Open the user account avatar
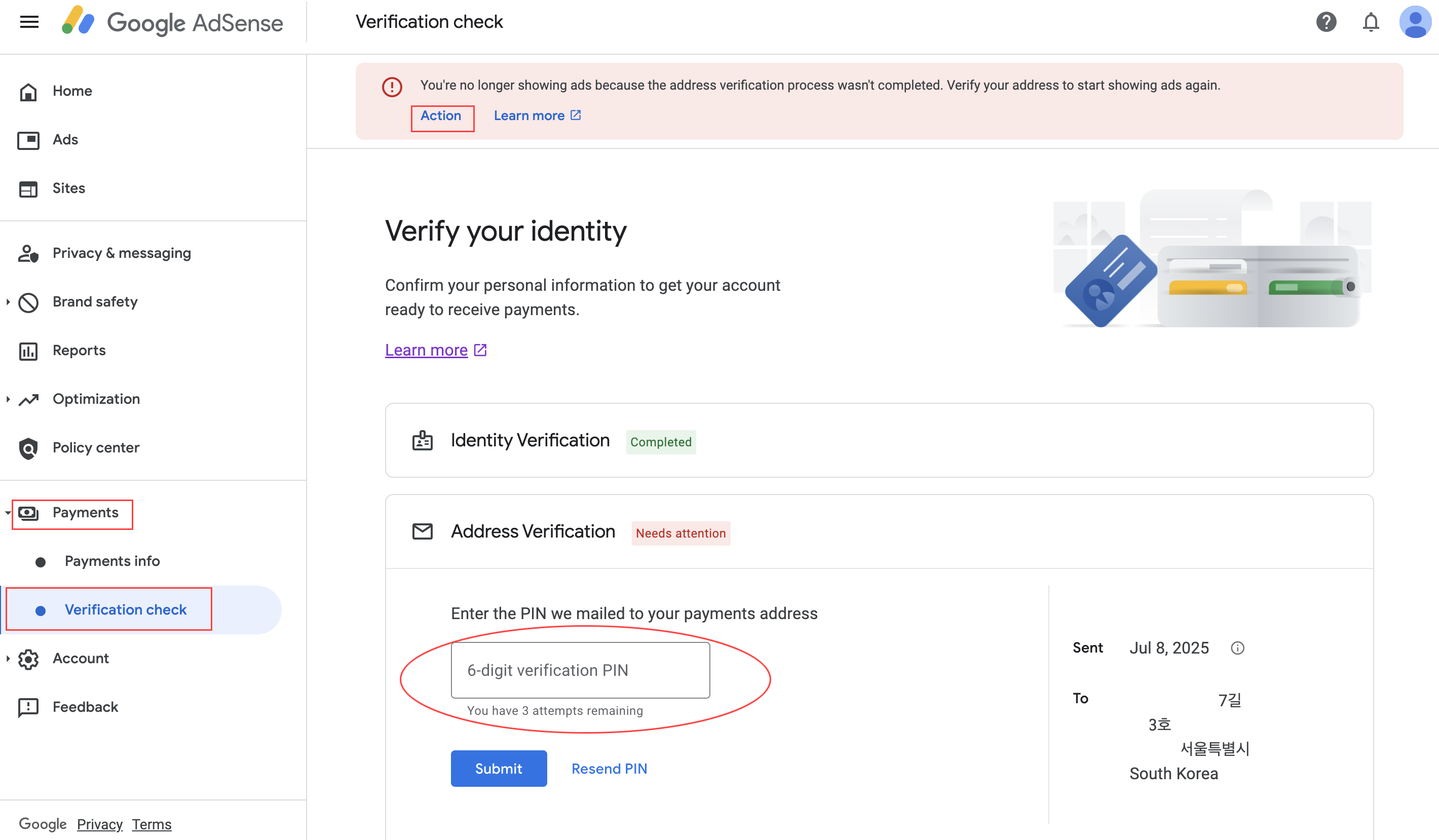 (x=1415, y=22)
